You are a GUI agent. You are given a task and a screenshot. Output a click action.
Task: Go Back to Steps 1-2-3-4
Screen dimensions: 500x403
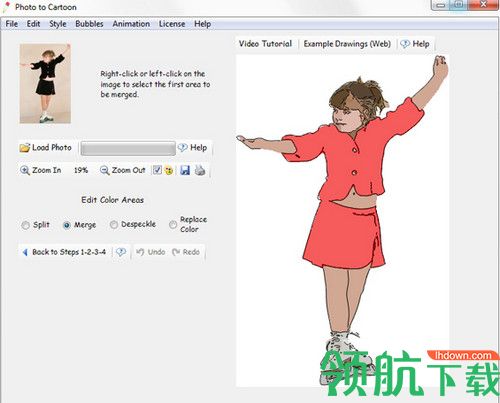click(64, 252)
